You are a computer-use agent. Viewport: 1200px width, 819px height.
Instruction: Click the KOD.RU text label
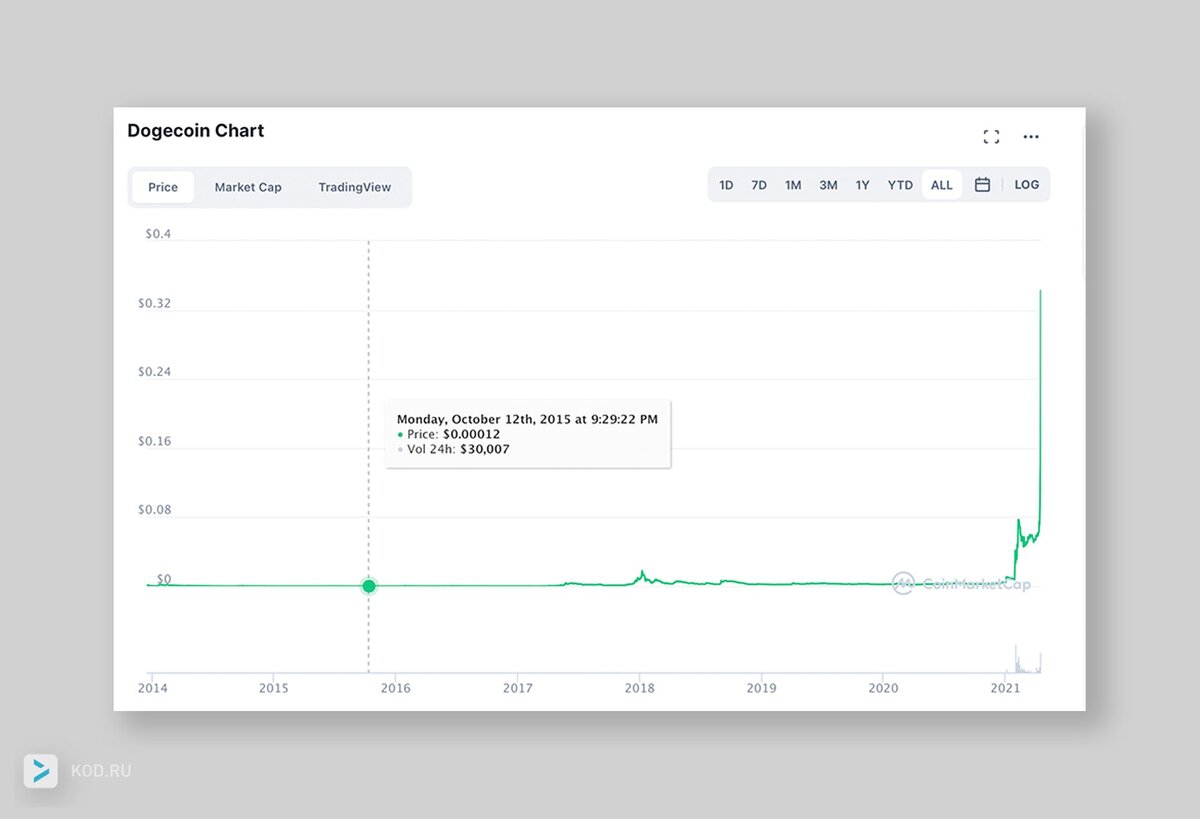coord(101,771)
